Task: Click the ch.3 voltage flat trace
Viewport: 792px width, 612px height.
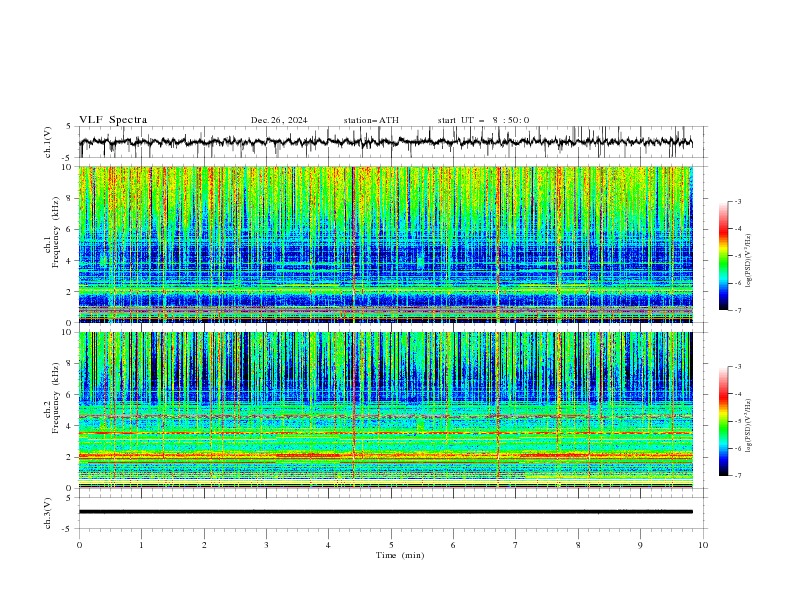Action: [385, 512]
